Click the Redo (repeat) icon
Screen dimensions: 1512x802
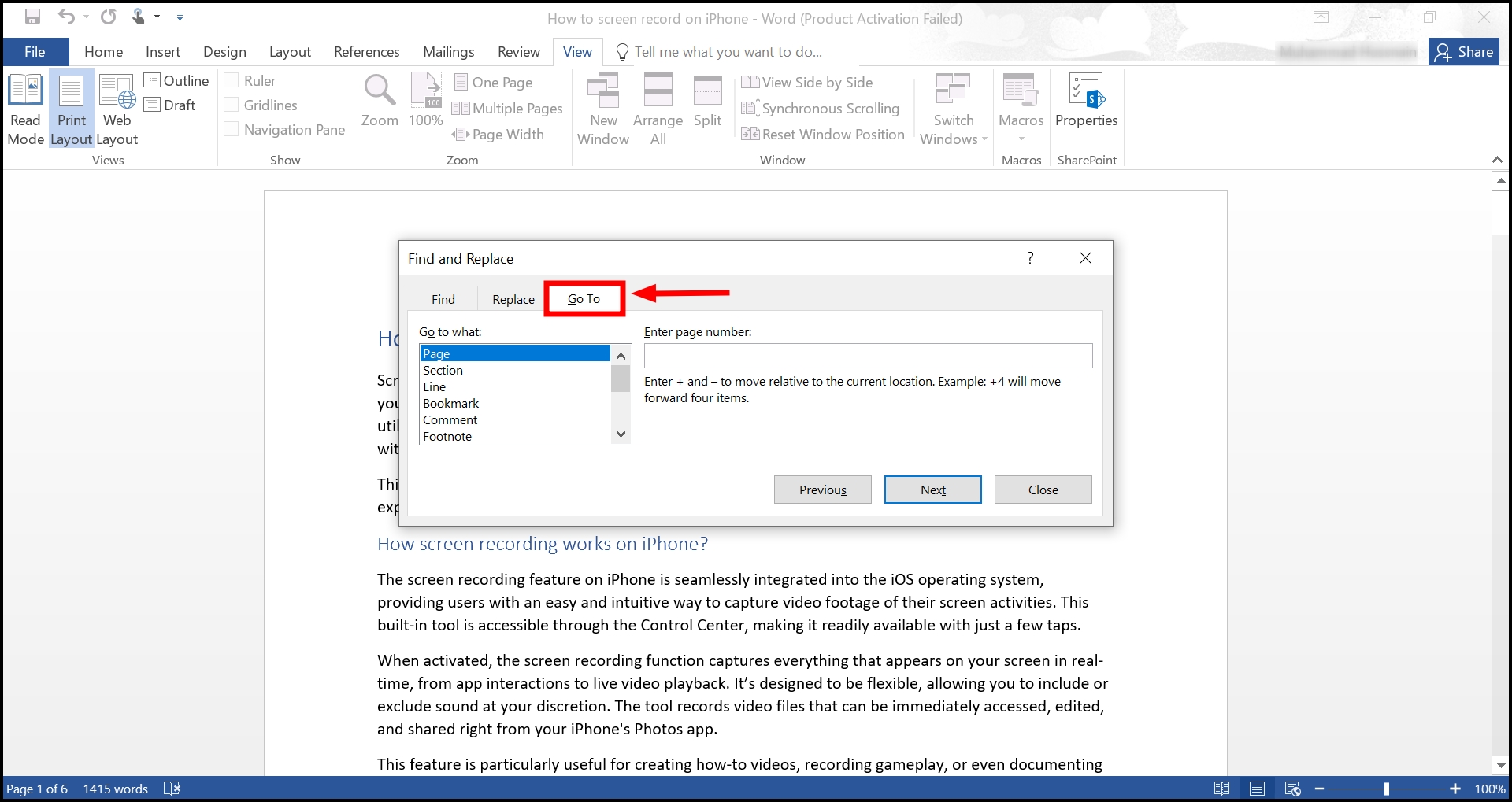click(109, 17)
